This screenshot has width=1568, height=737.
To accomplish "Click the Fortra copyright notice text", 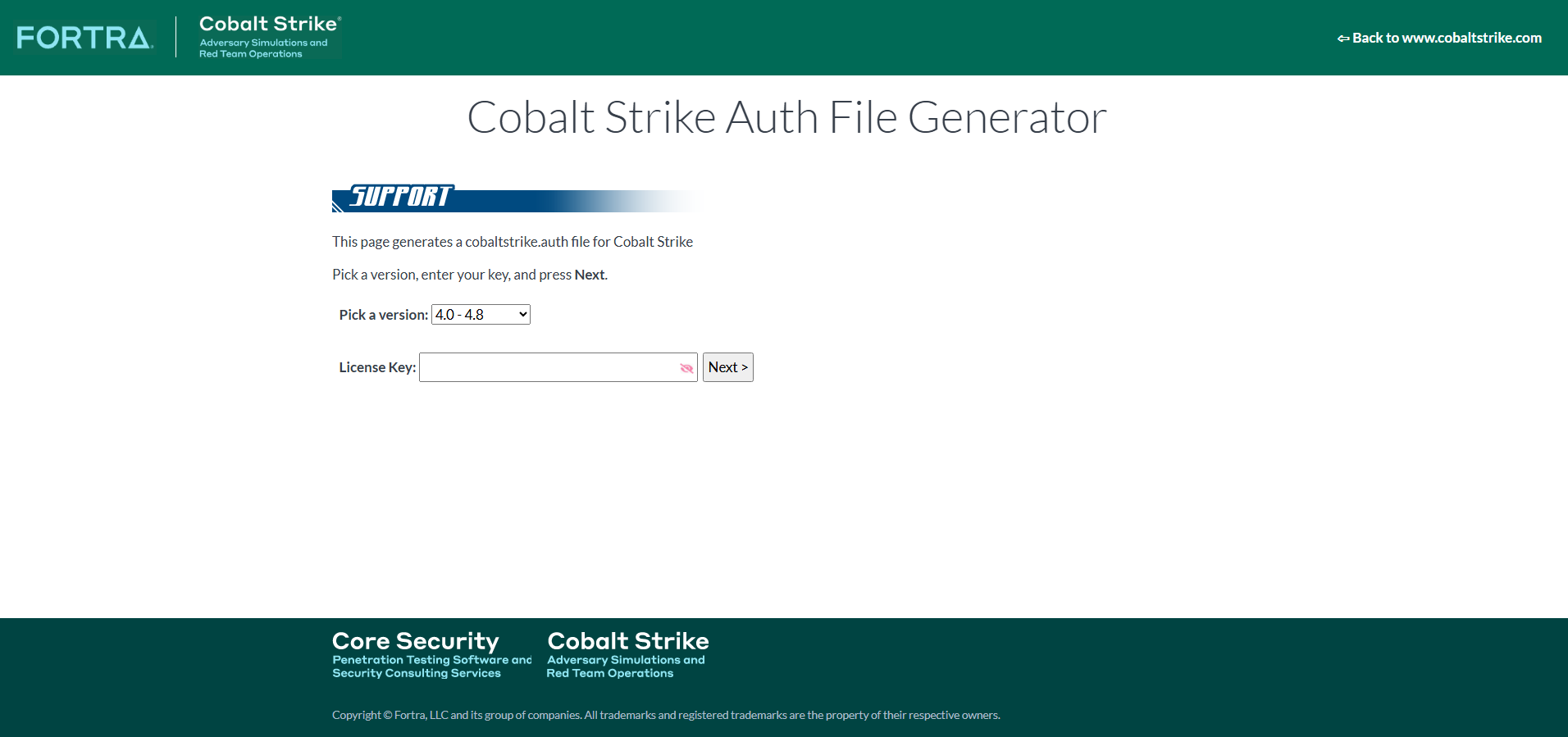I will [x=666, y=715].
